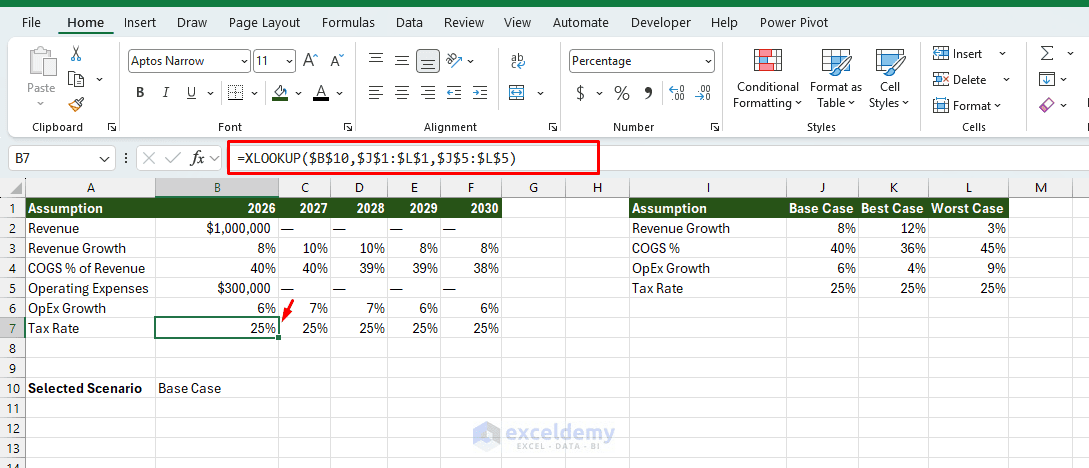Apply fill color paint bucket
Viewport: 1089px width, 468px height.
point(281,93)
